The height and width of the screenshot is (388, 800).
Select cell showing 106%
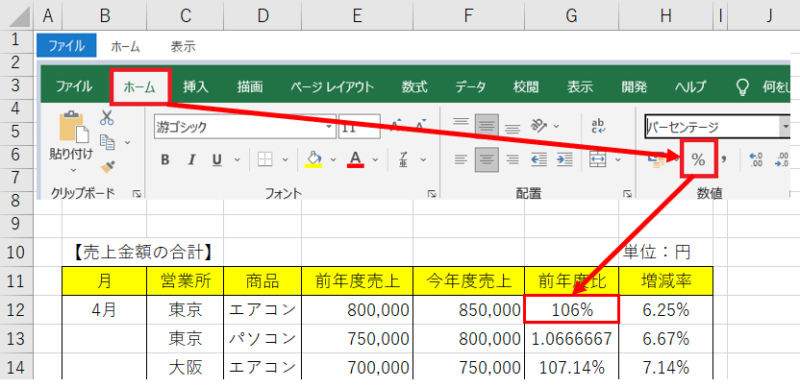pyautogui.click(x=571, y=309)
